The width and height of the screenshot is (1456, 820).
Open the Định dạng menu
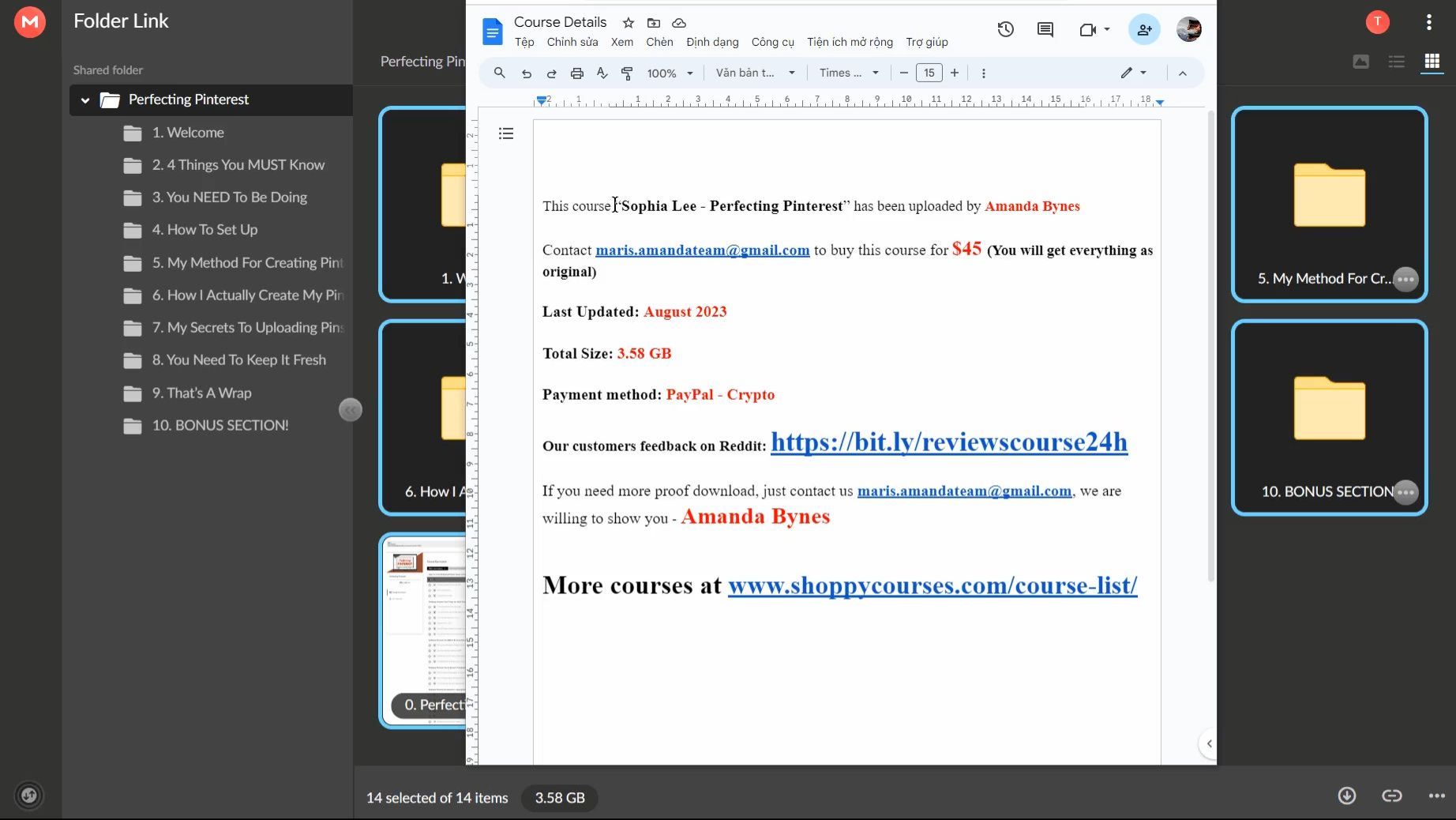(x=712, y=42)
